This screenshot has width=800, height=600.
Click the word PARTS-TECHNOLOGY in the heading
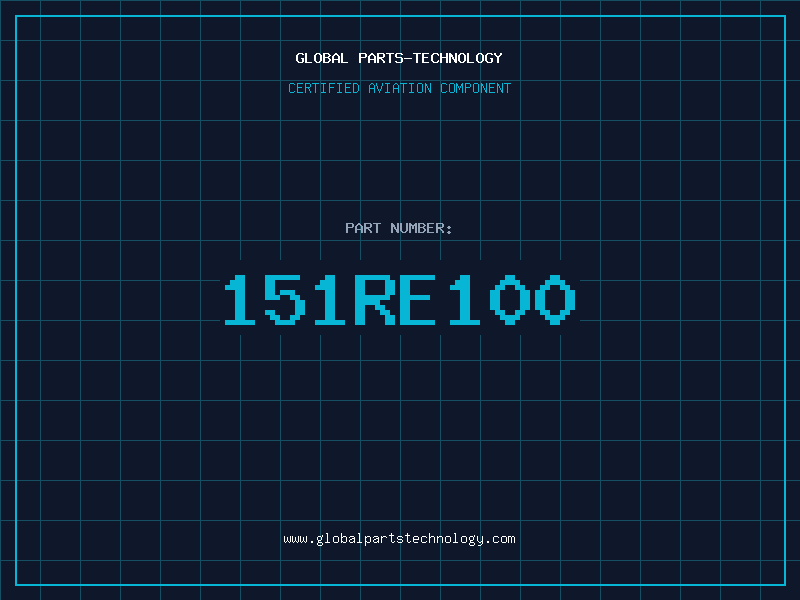[430, 58]
